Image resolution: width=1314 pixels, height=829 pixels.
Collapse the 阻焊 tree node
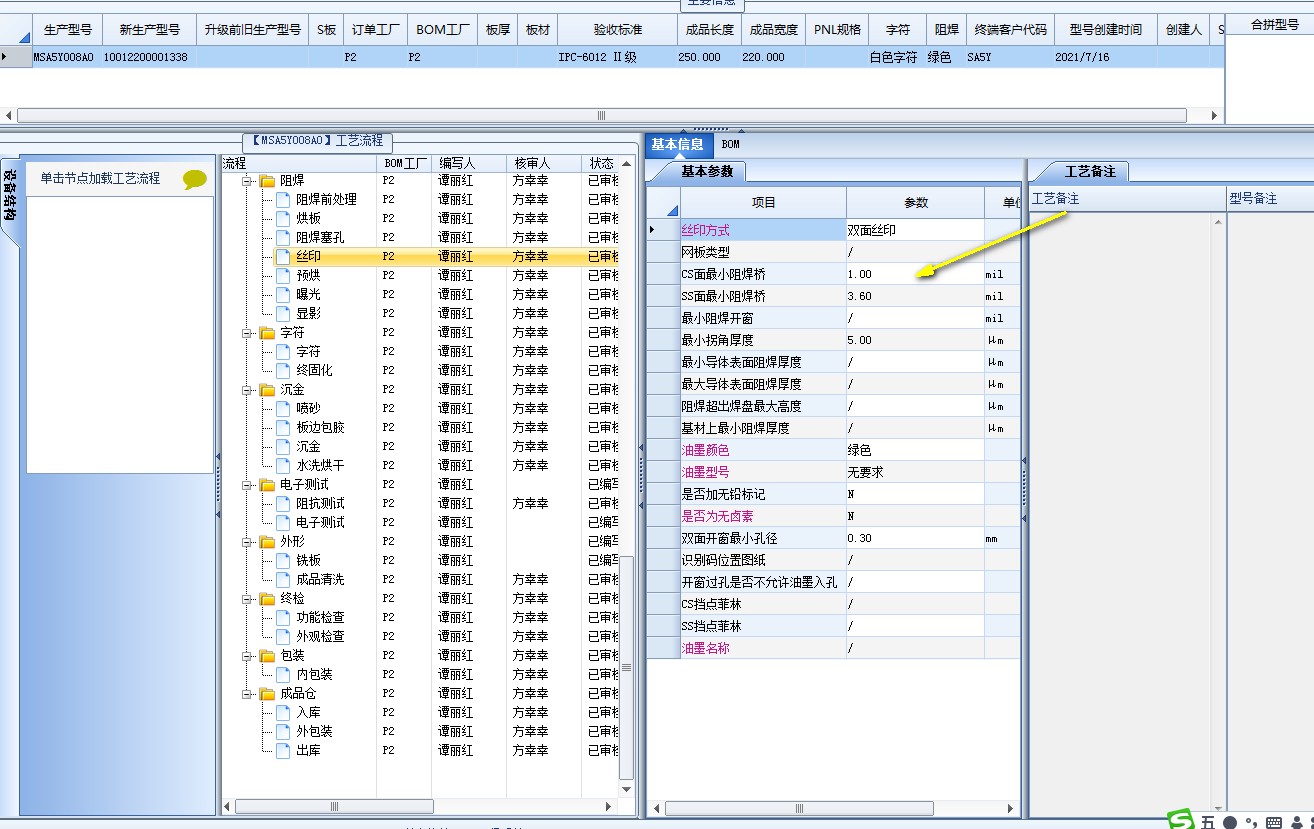[247, 181]
